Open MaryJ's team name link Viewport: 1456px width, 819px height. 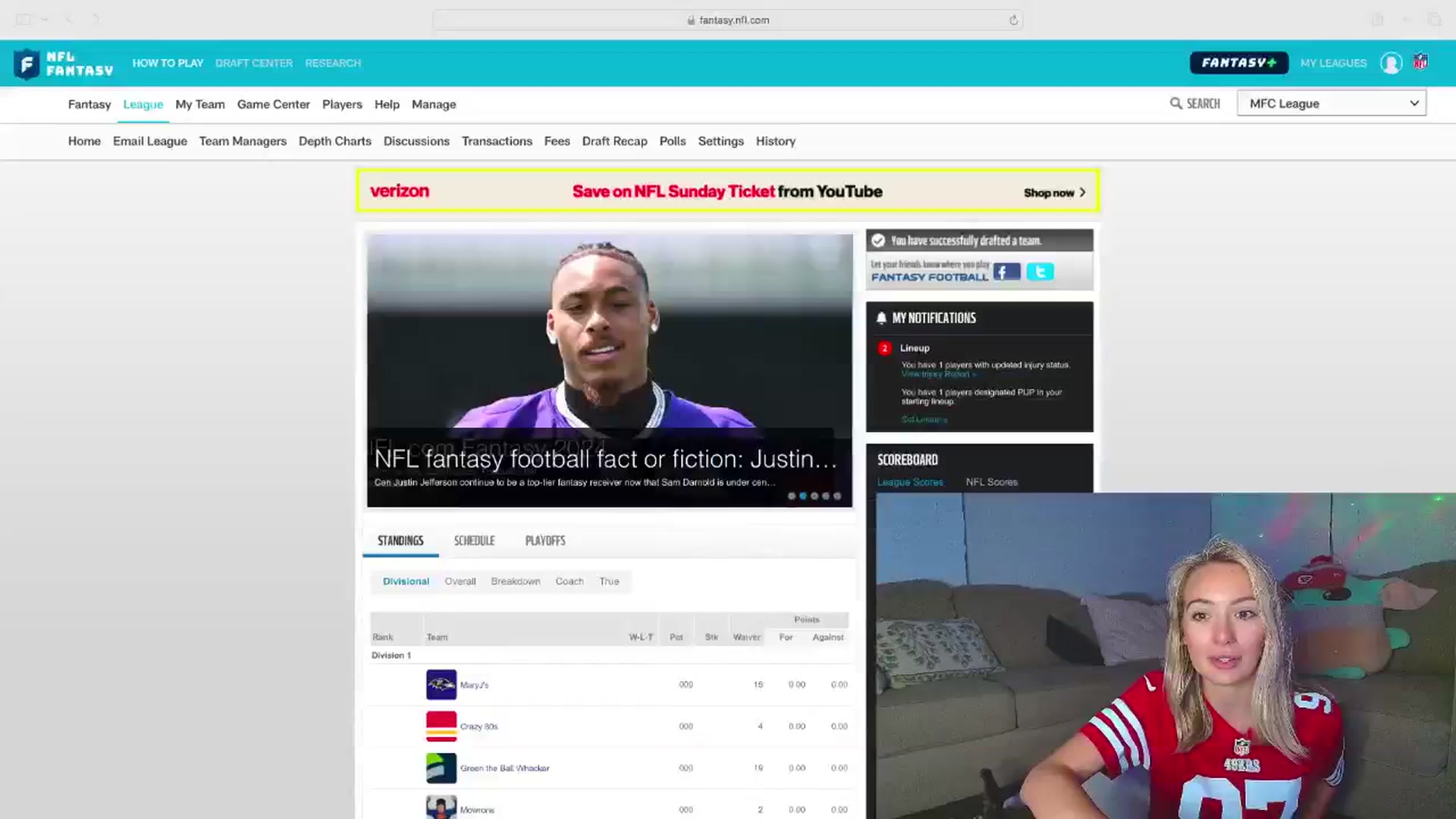(474, 685)
